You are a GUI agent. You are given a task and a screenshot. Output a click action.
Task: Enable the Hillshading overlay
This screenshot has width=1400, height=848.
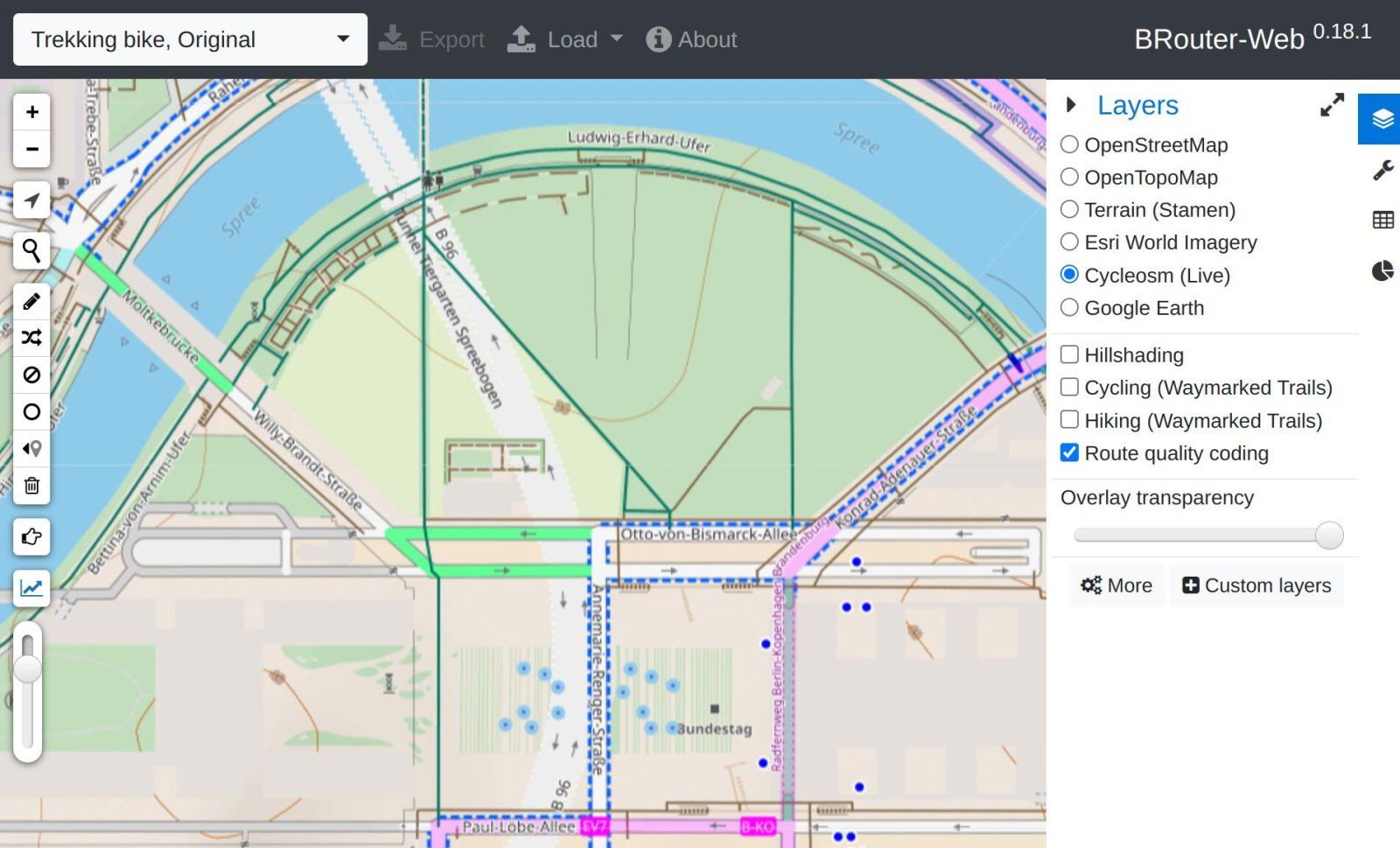coord(1069,355)
